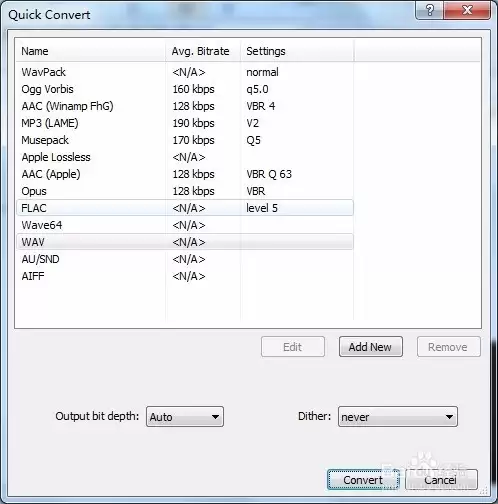
Task: Select the Musepack preset
Action: point(185,140)
